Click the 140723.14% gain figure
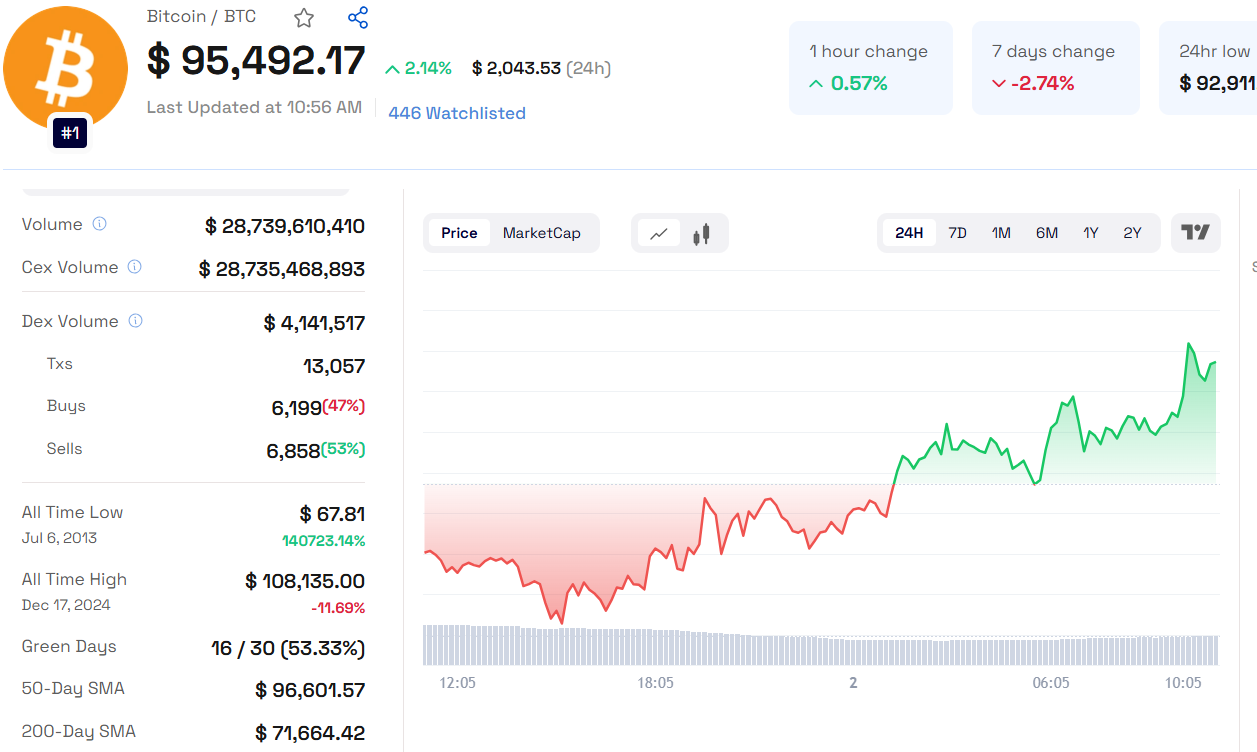1257x752 pixels. (324, 541)
